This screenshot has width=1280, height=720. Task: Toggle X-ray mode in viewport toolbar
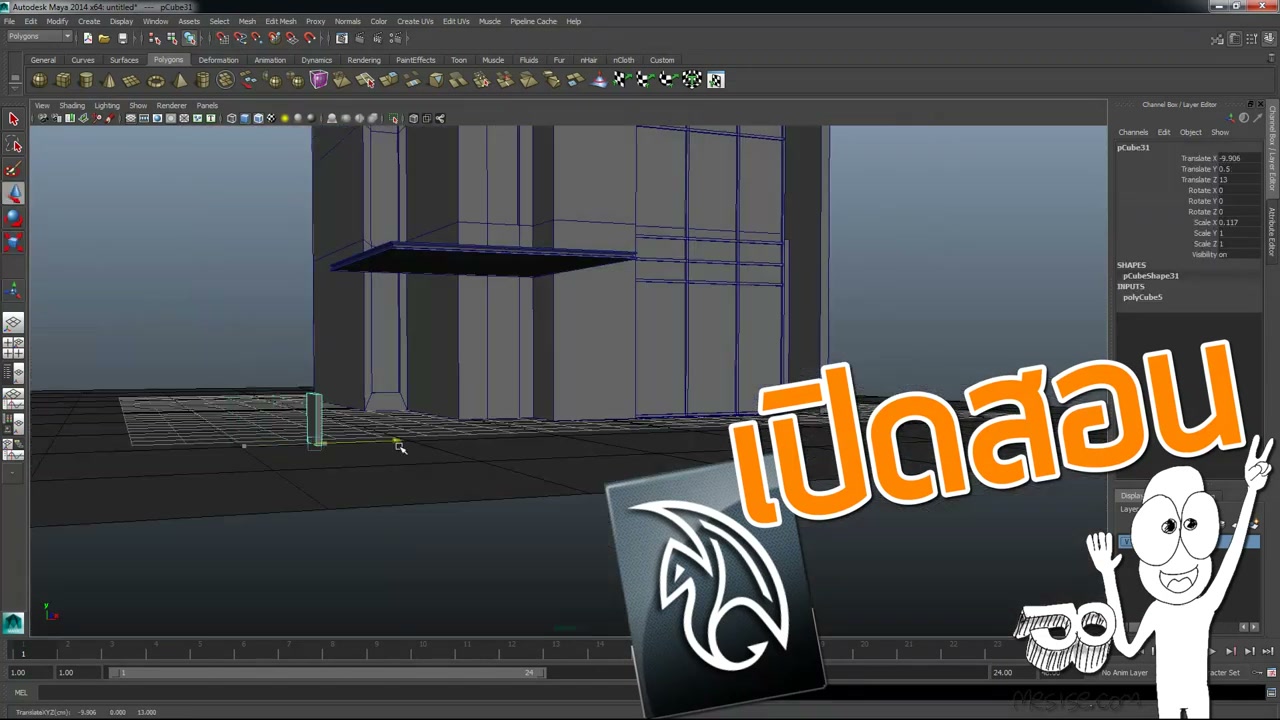pos(413,118)
